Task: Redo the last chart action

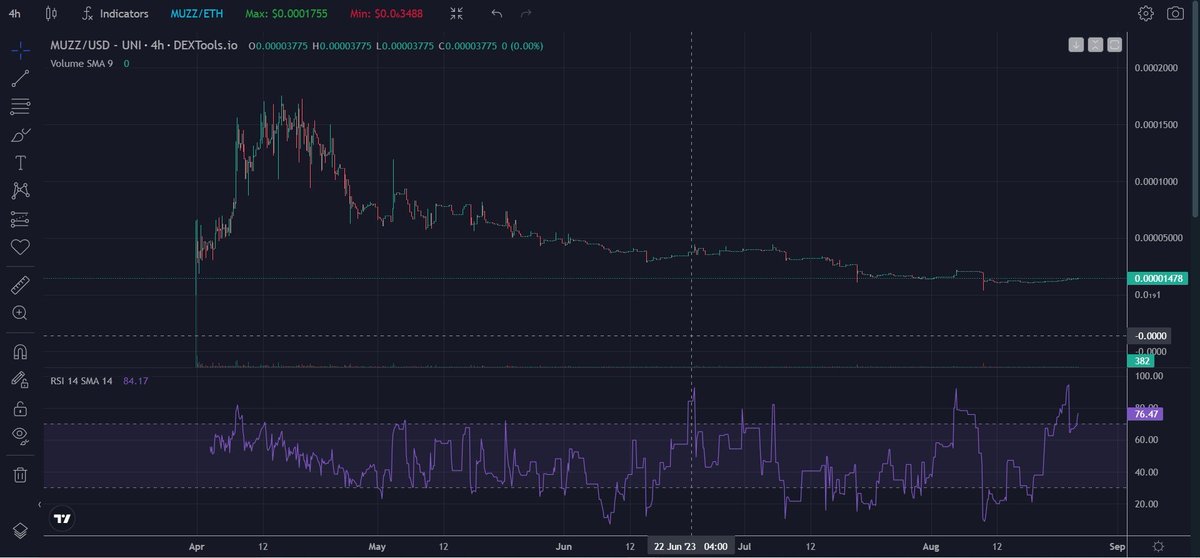Action: [526, 14]
